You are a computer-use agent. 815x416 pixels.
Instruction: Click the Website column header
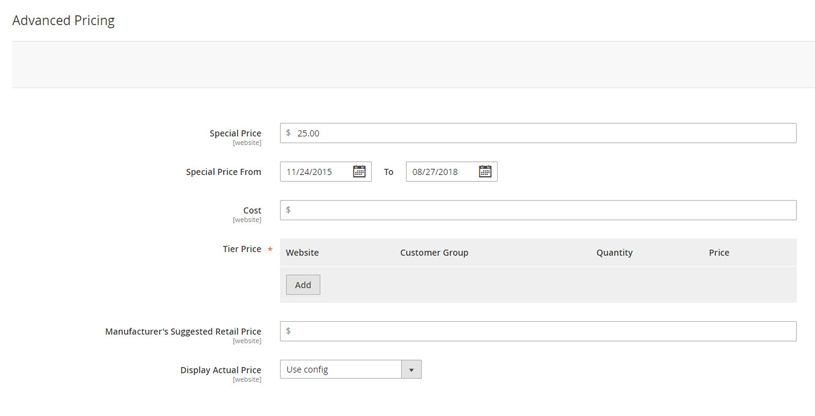pos(302,253)
